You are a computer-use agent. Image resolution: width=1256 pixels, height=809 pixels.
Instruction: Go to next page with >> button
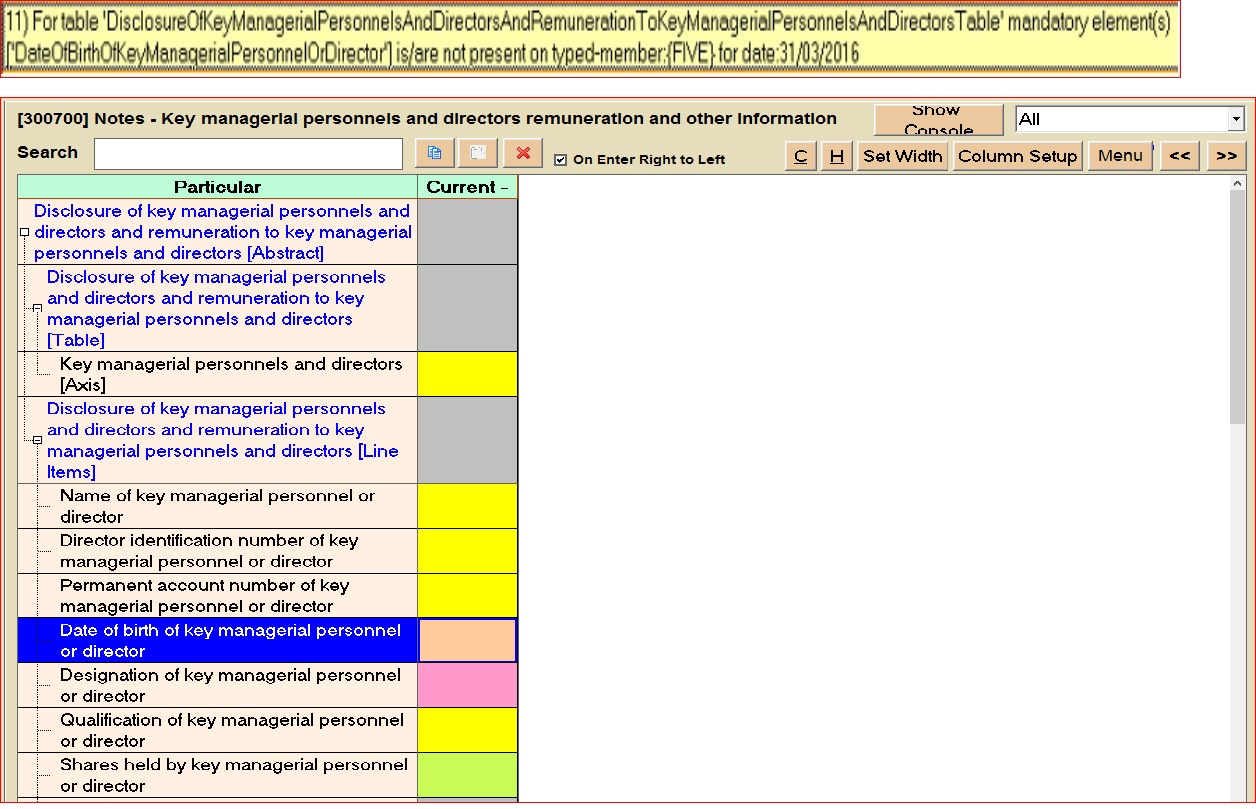pyautogui.click(x=1226, y=156)
